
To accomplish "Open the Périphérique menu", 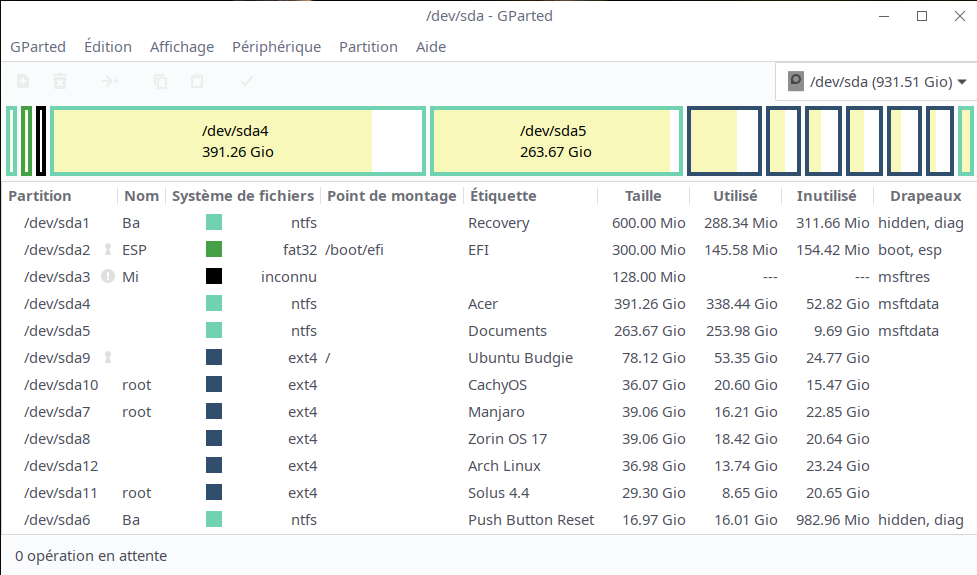I will tap(276, 47).
